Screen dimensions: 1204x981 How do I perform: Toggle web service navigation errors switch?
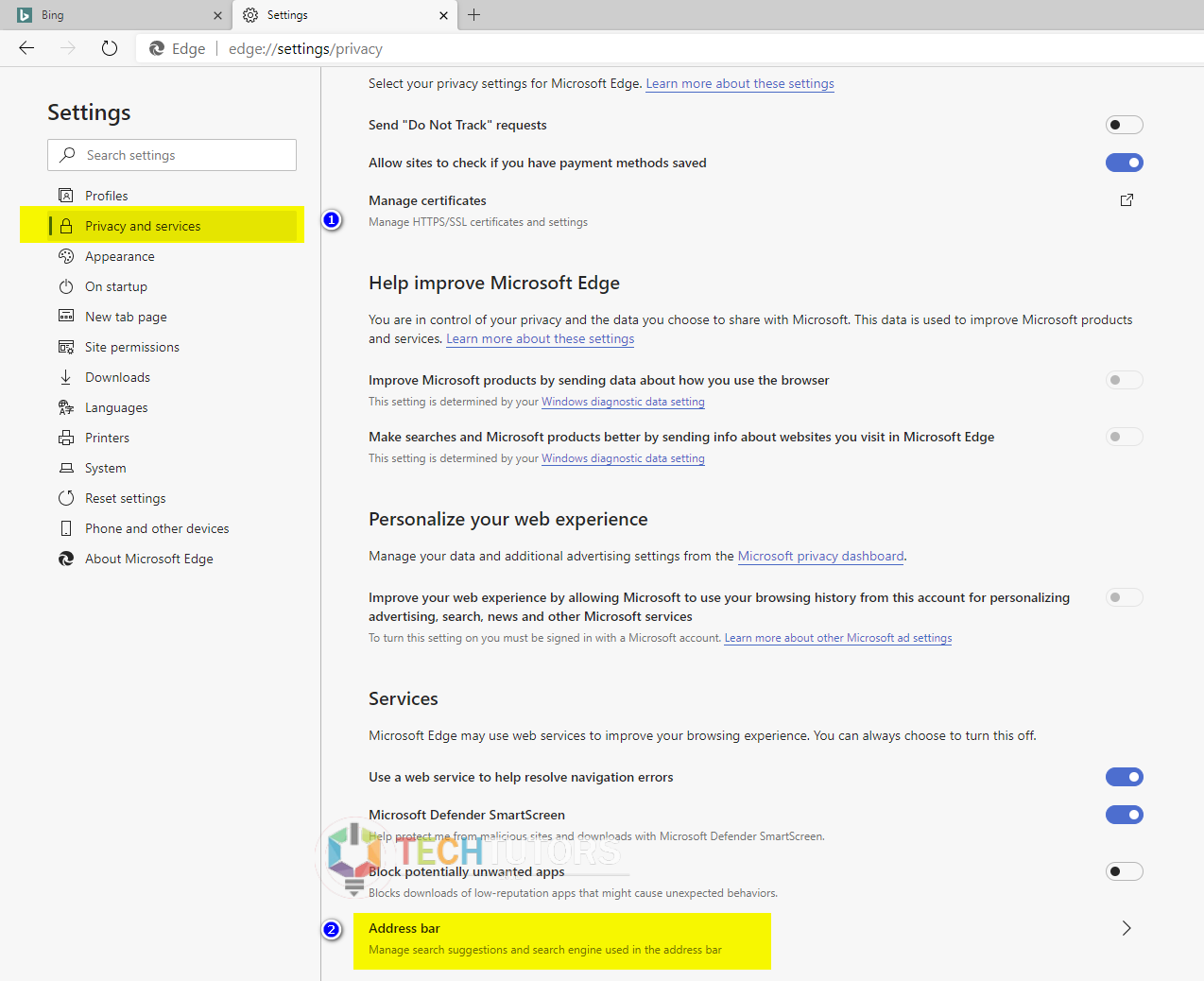coord(1125,777)
